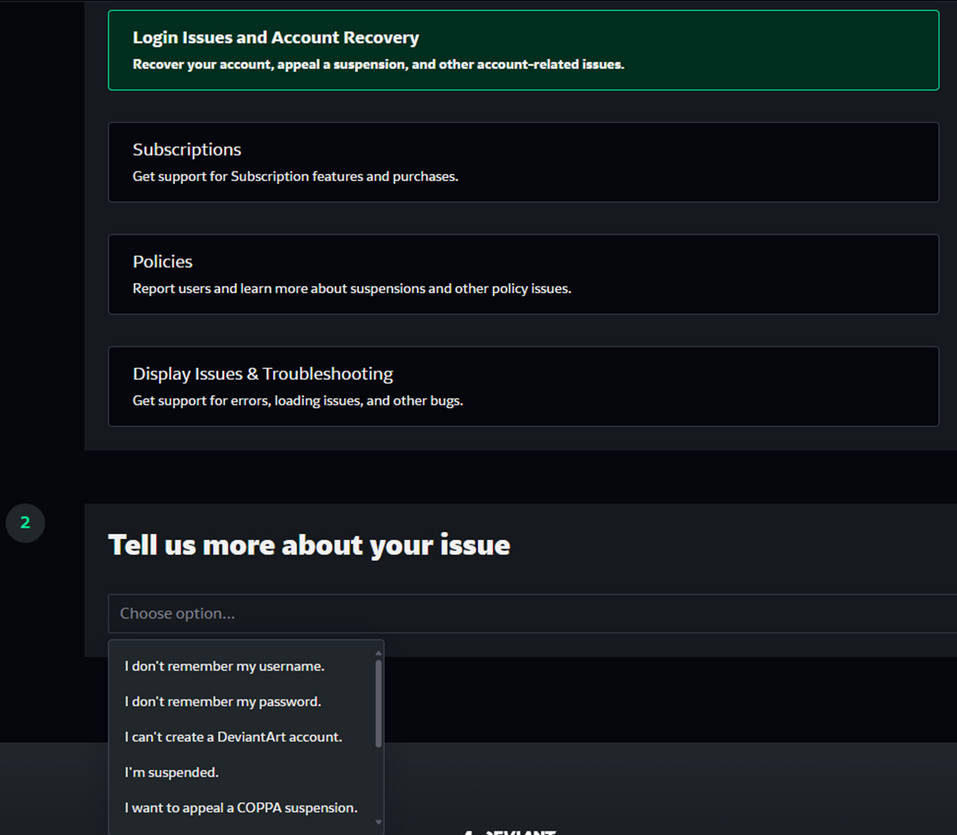Select Display Issues & Troubleshooting card
Viewport: 957px width, 835px height.
click(x=523, y=386)
